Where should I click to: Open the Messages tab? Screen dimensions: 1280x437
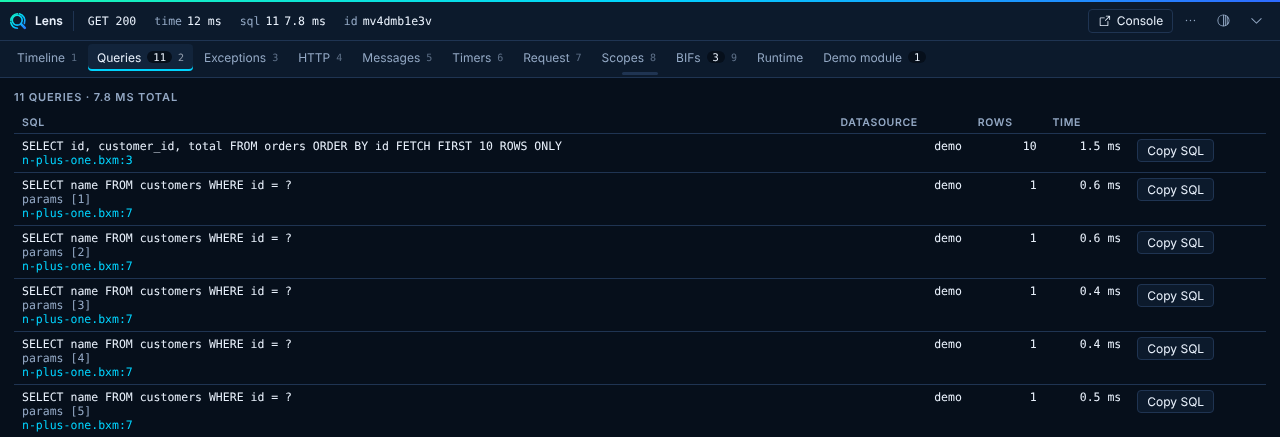point(397,58)
